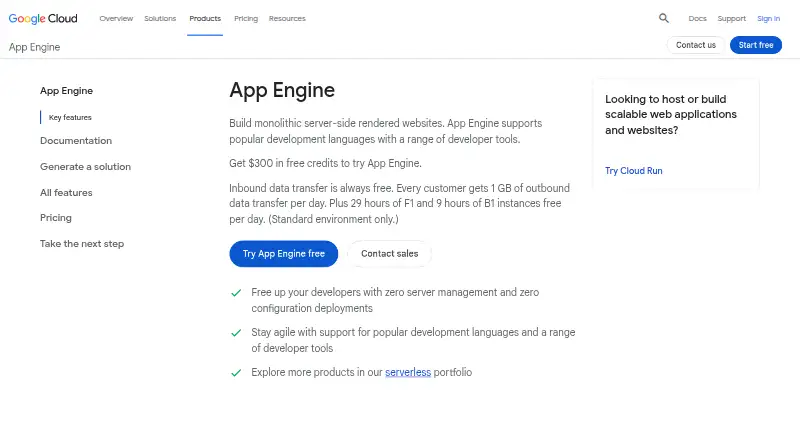The image size is (800, 440).
Task: Open the Overview menu
Action: pos(116,18)
